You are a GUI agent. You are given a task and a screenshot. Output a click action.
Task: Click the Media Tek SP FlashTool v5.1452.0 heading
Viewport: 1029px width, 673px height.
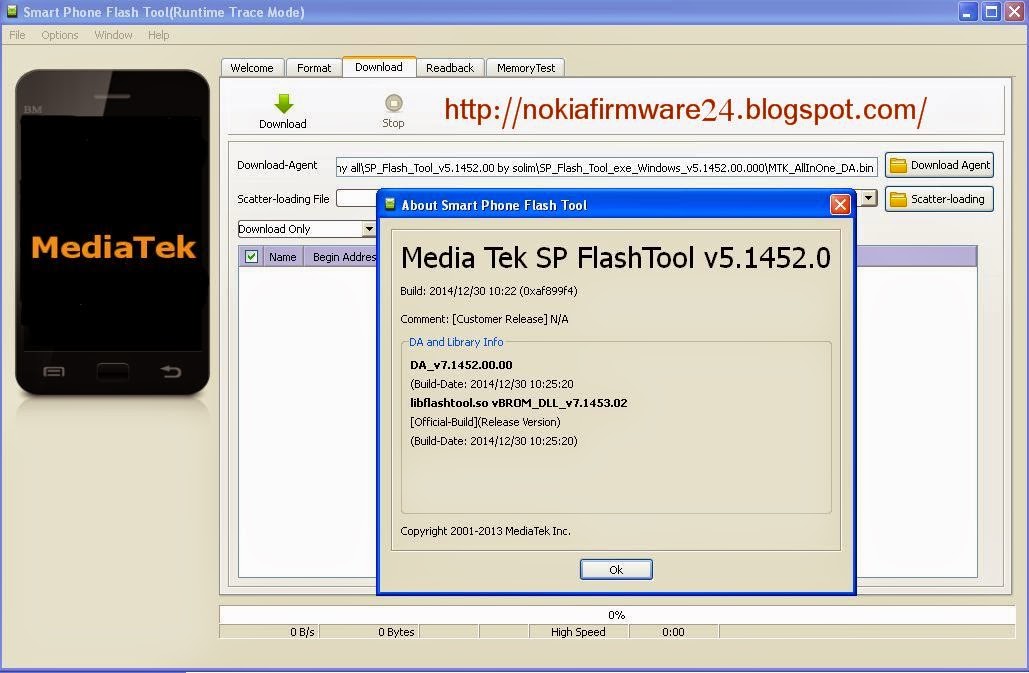616,258
